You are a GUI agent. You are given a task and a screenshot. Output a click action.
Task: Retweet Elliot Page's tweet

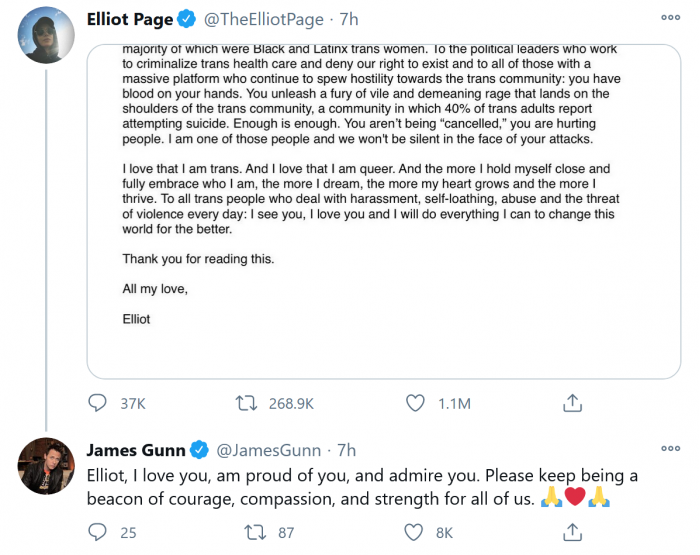(x=245, y=403)
